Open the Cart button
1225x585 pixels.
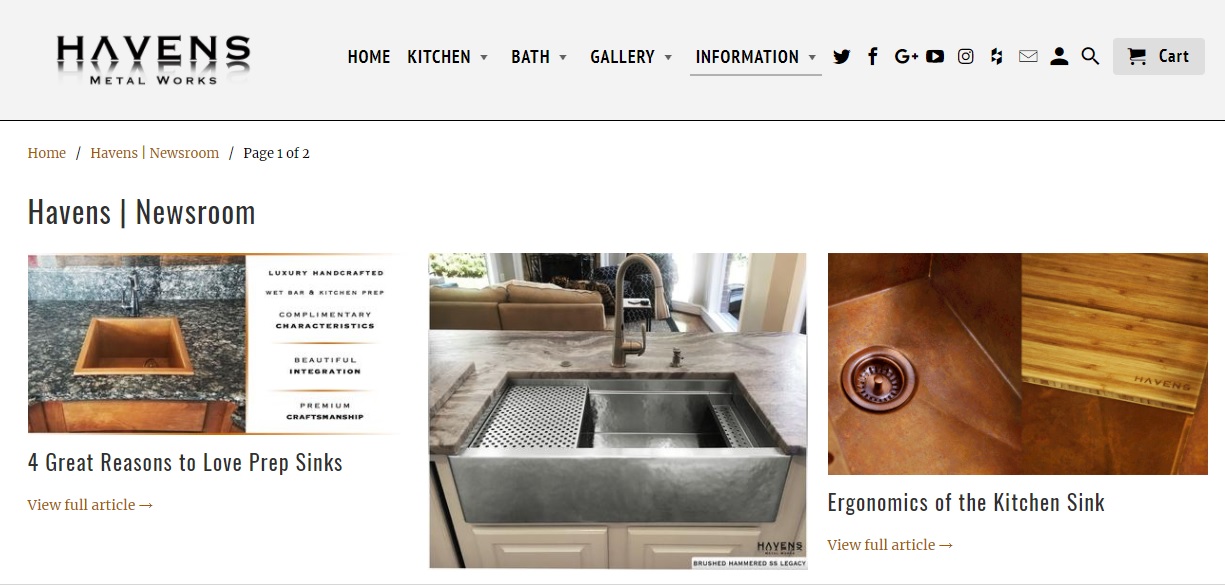1159,57
